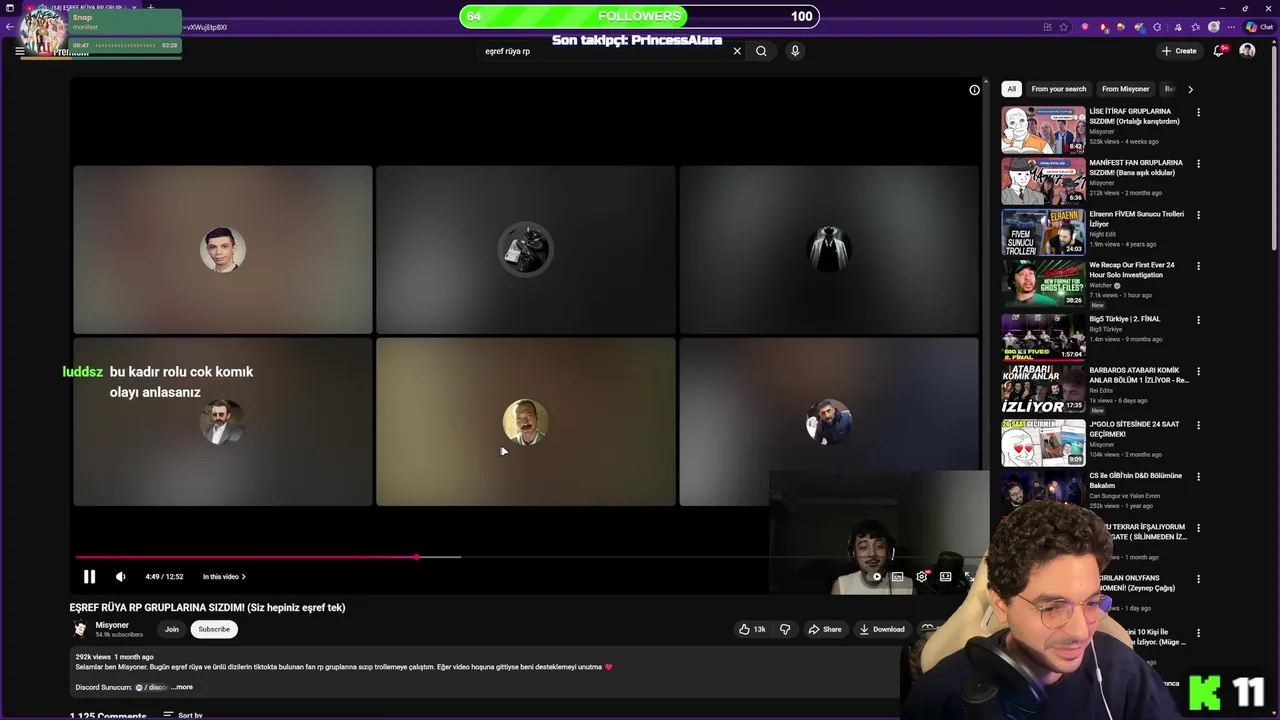The height and width of the screenshot is (720, 1280).
Task: Open the Misyoner channel name link
Action: coord(112,625)
